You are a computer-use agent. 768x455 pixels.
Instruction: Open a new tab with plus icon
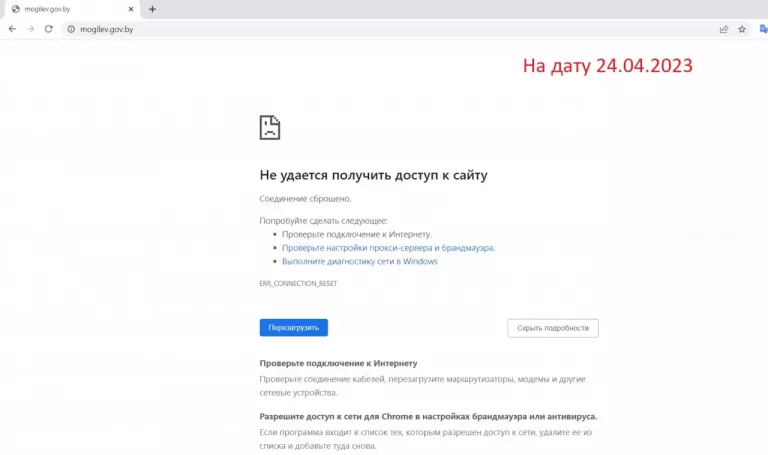(x=152, y=9)
